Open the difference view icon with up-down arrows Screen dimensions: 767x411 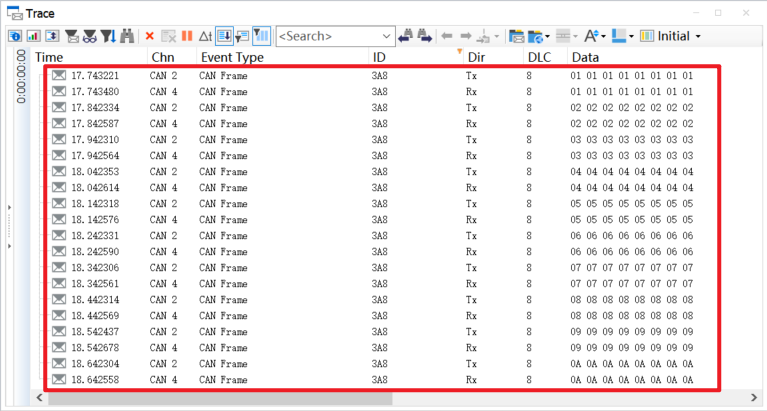click(x=52, y=36)
